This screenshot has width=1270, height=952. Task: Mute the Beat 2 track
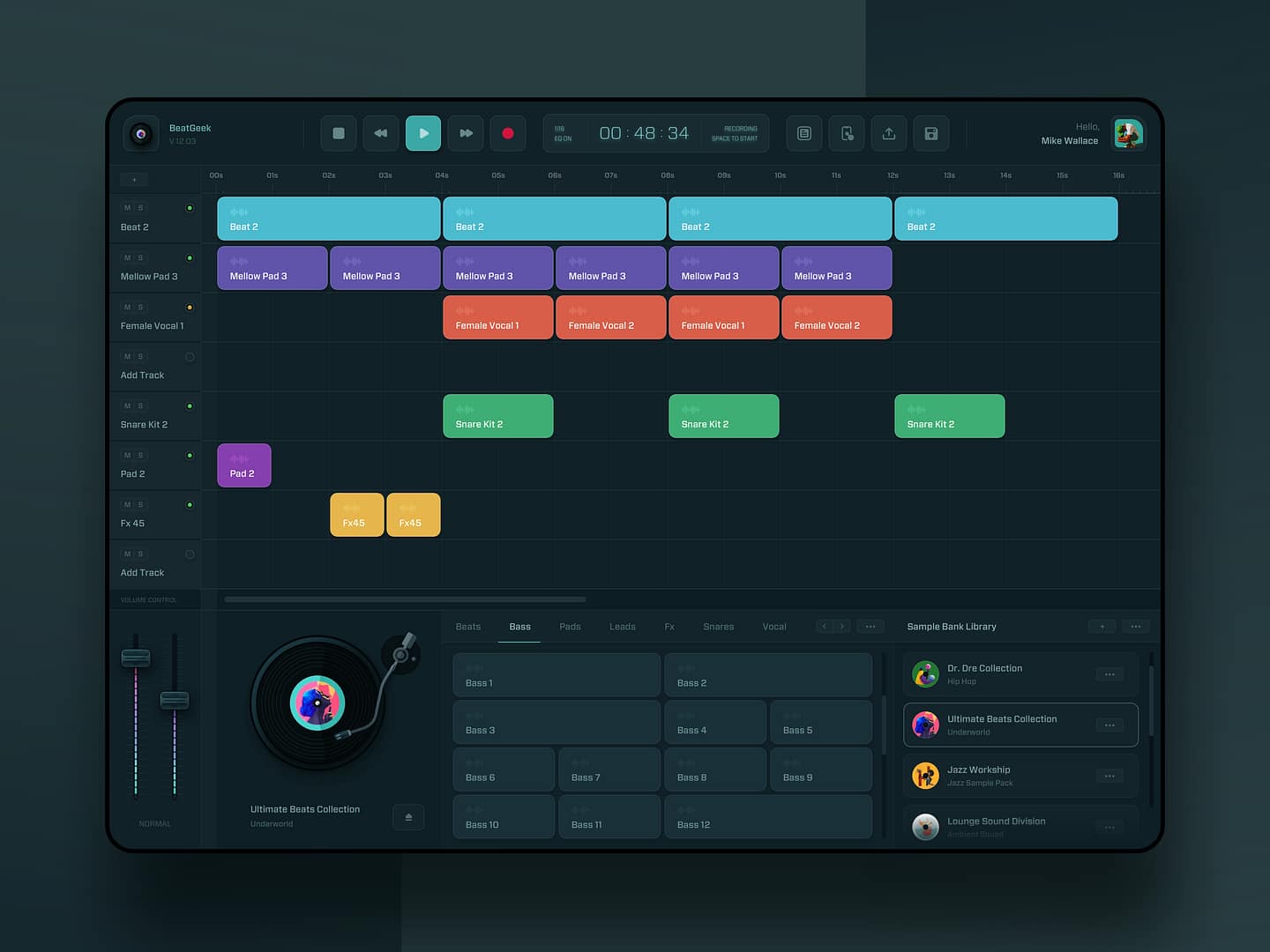[x=126, y=207]
